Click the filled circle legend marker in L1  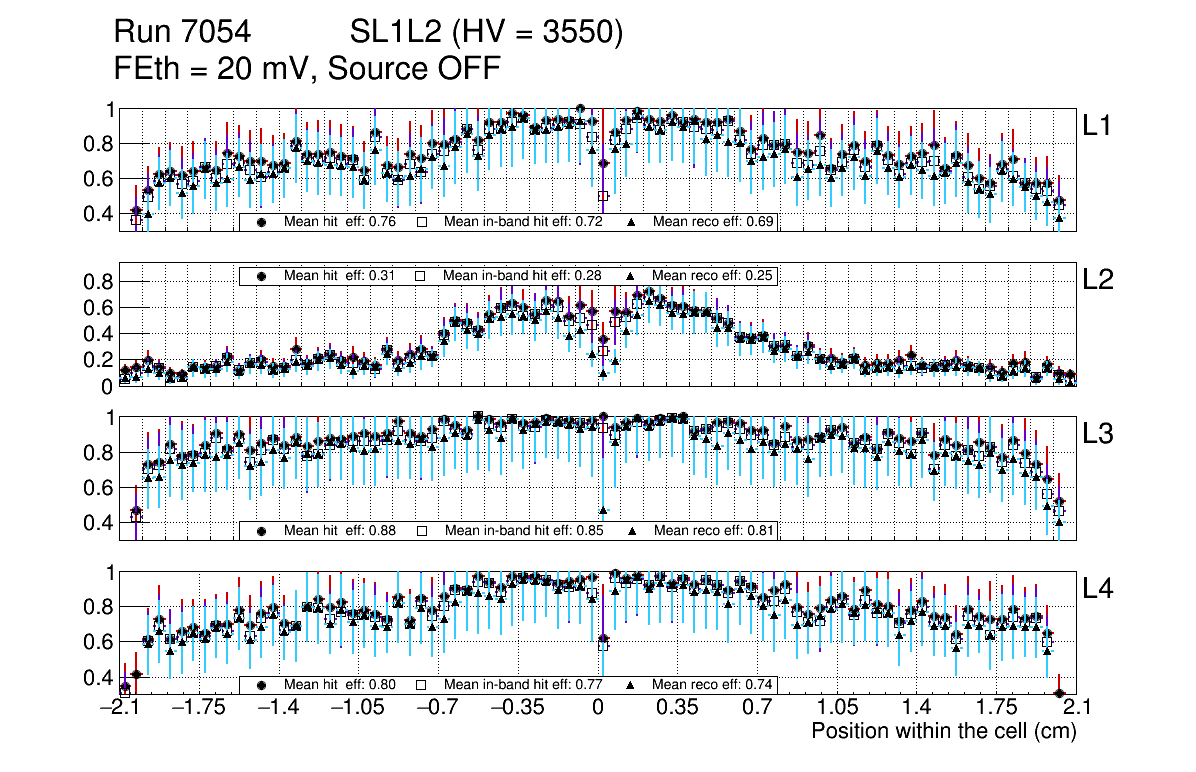262,222
